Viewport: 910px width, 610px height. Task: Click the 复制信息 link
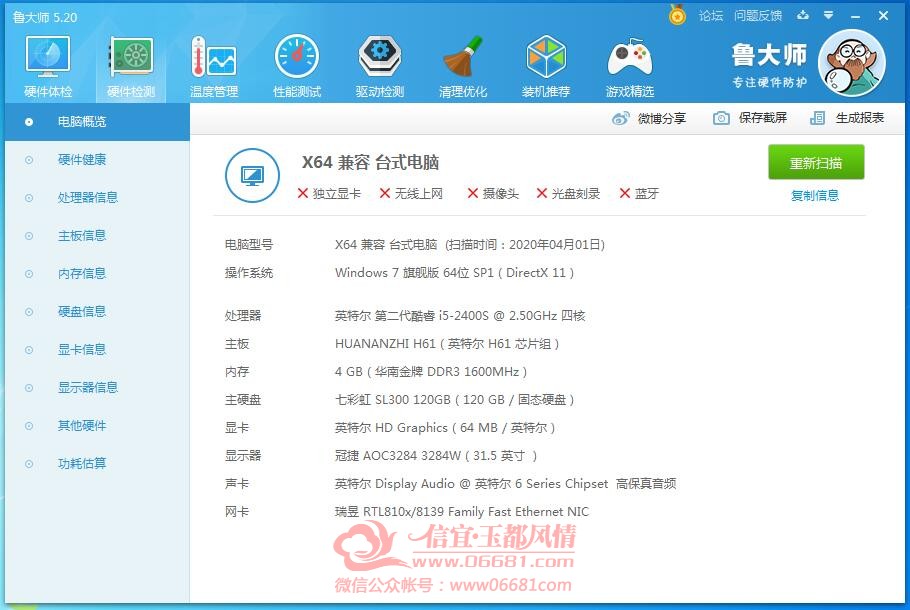pos(815,196)
